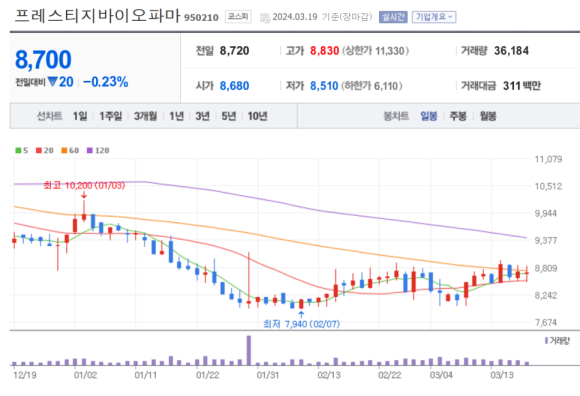Click the 12/19 date label on axis
This screenshot has height=396, width=580.
point(25,375)
